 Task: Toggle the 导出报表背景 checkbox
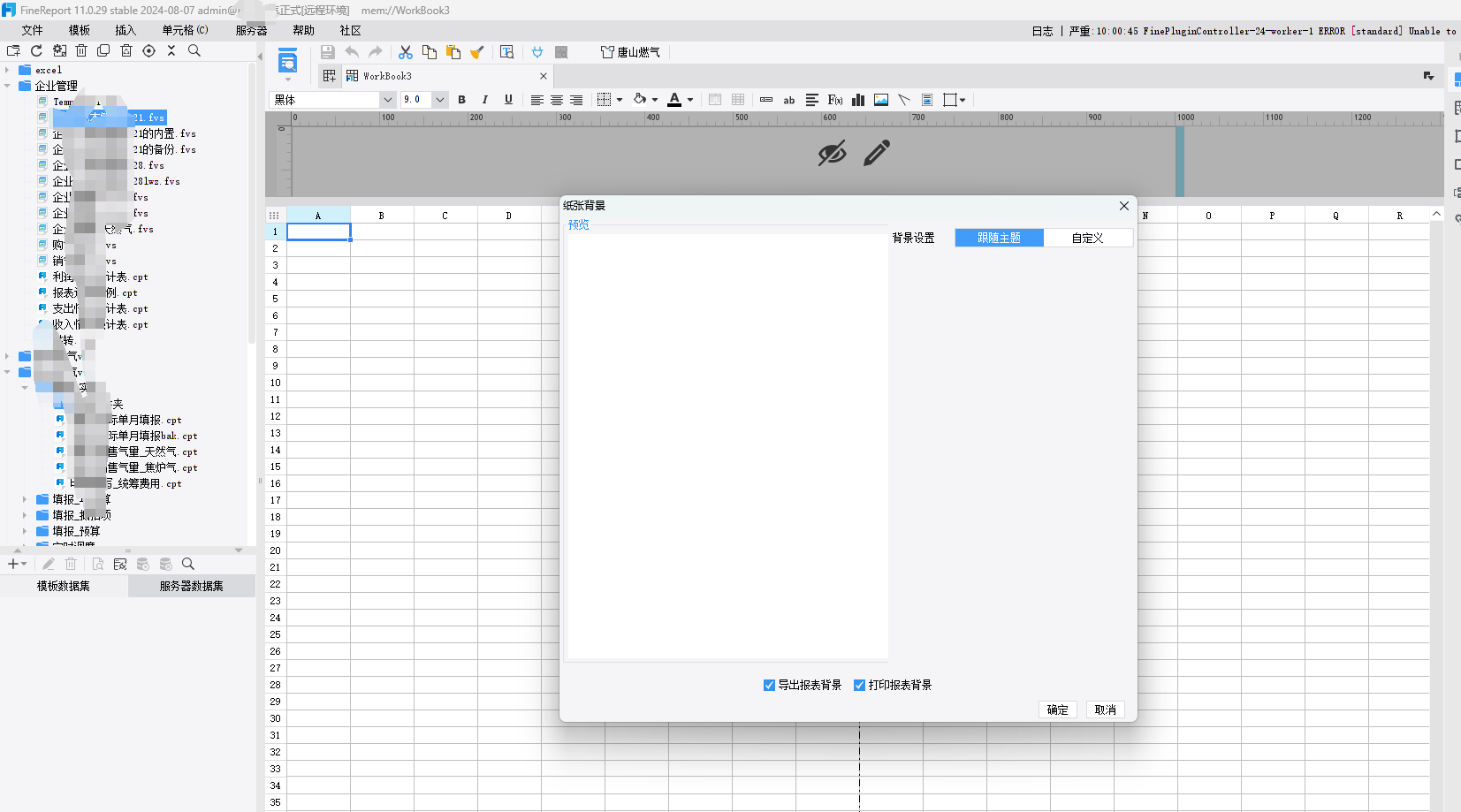769,685
